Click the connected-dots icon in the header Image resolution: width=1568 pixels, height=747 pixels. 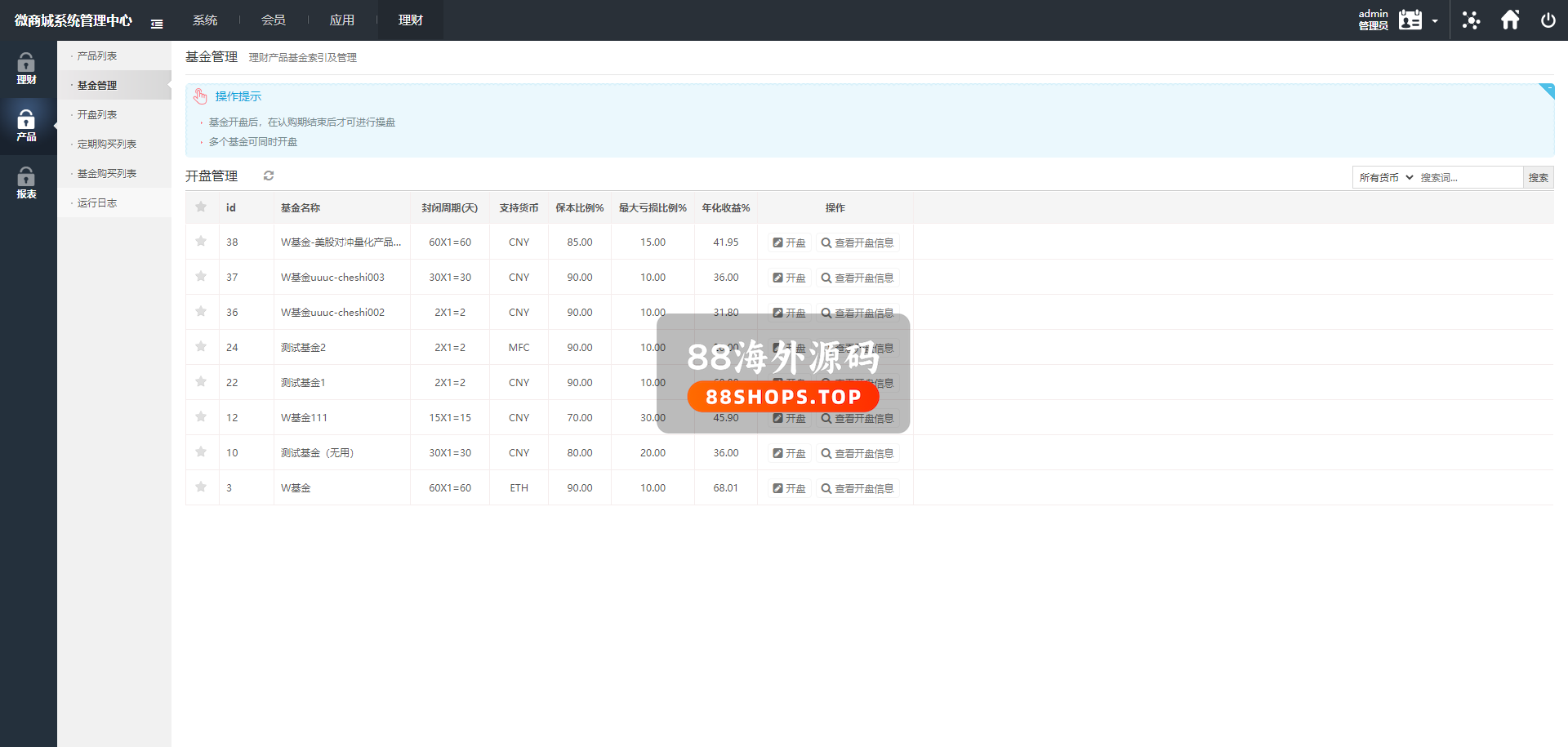coord(1471,20)
